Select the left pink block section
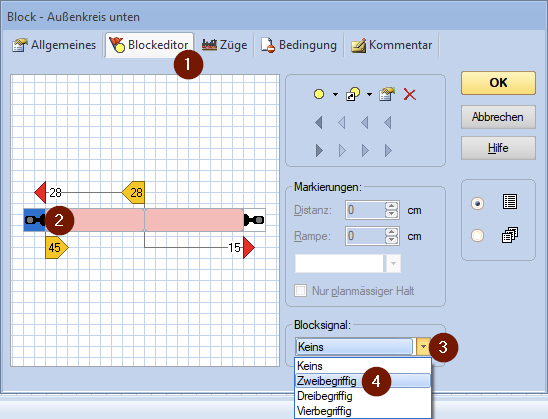 point(95,220)
